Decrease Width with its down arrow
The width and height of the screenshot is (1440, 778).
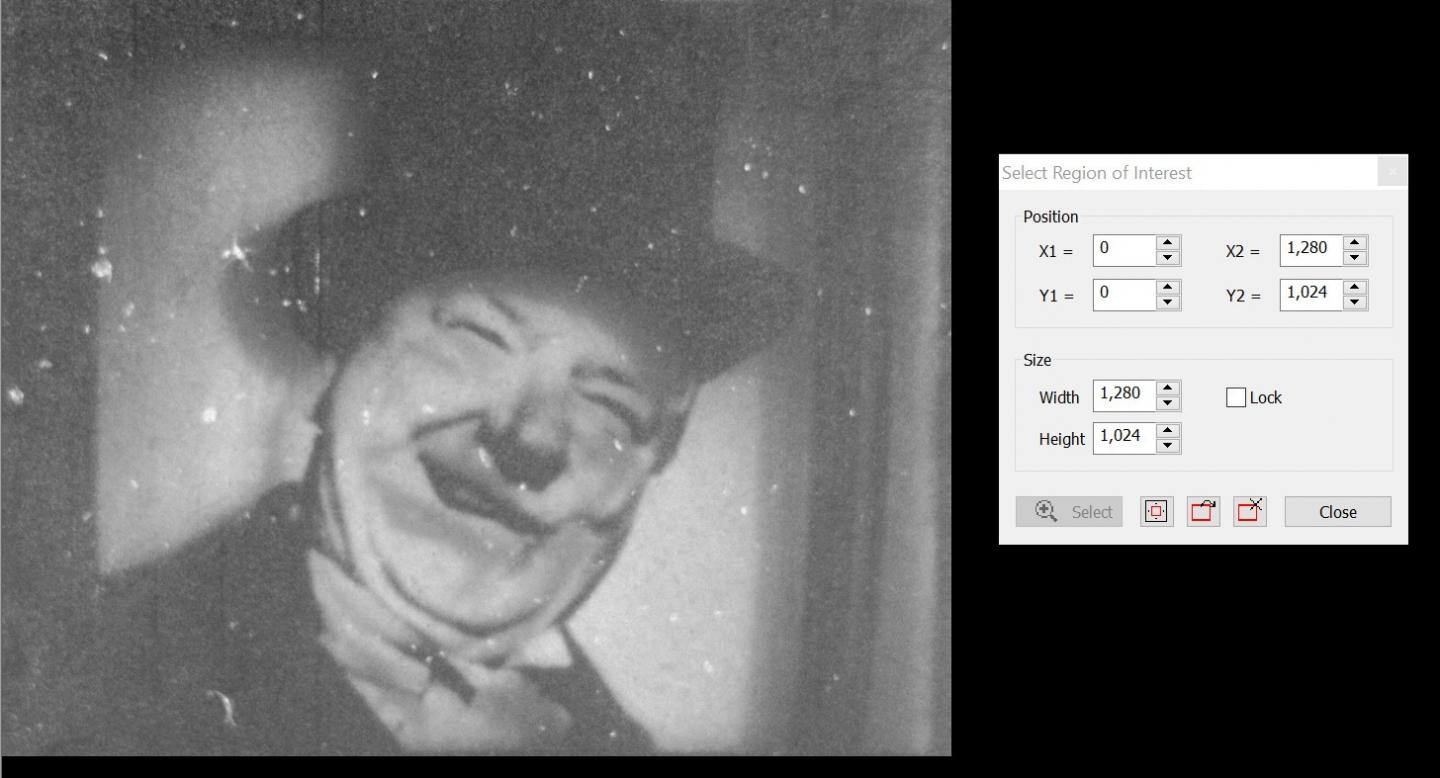[1168, 403]
